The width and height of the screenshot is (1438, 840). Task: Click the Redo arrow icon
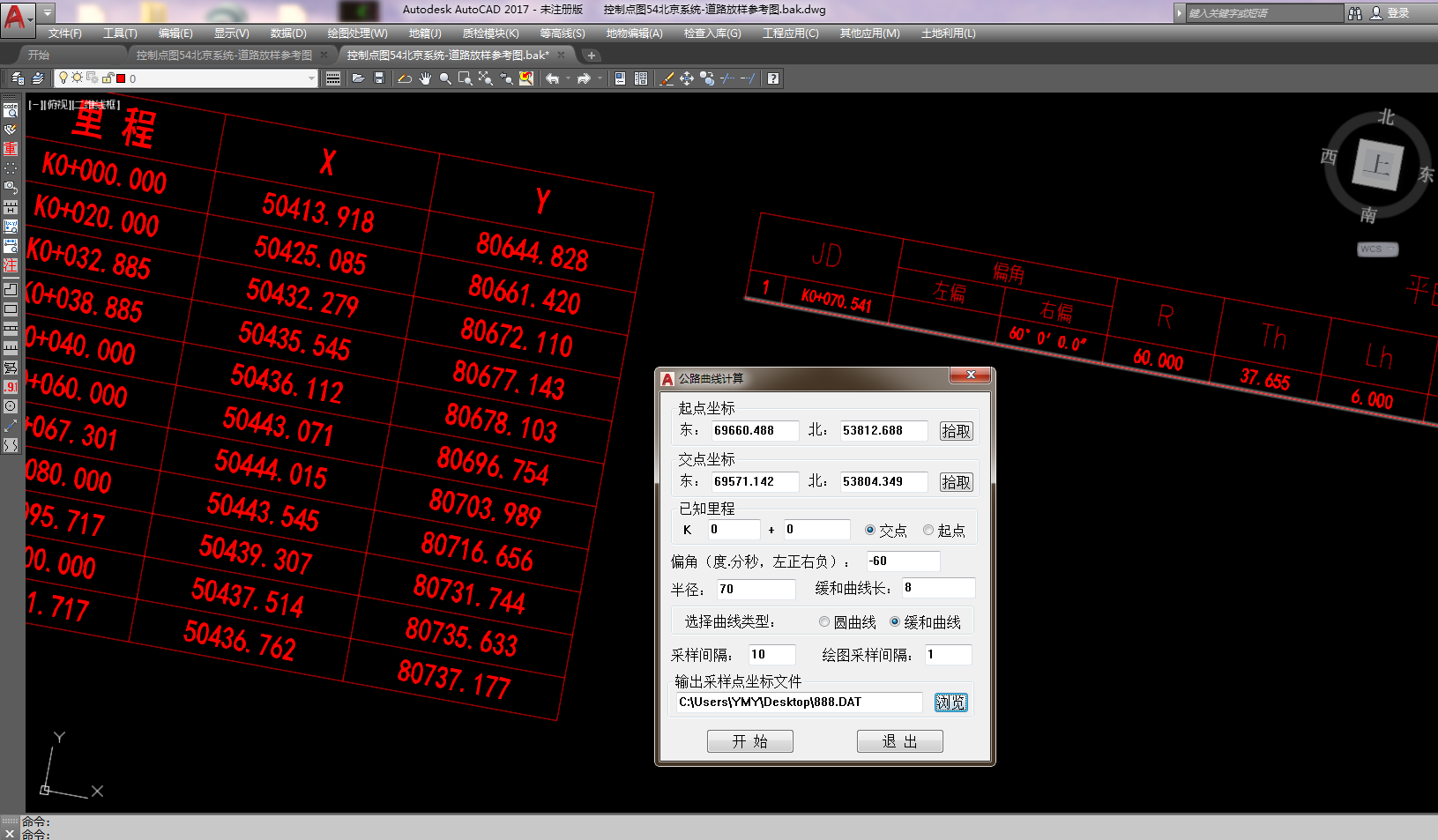(584, 78)
